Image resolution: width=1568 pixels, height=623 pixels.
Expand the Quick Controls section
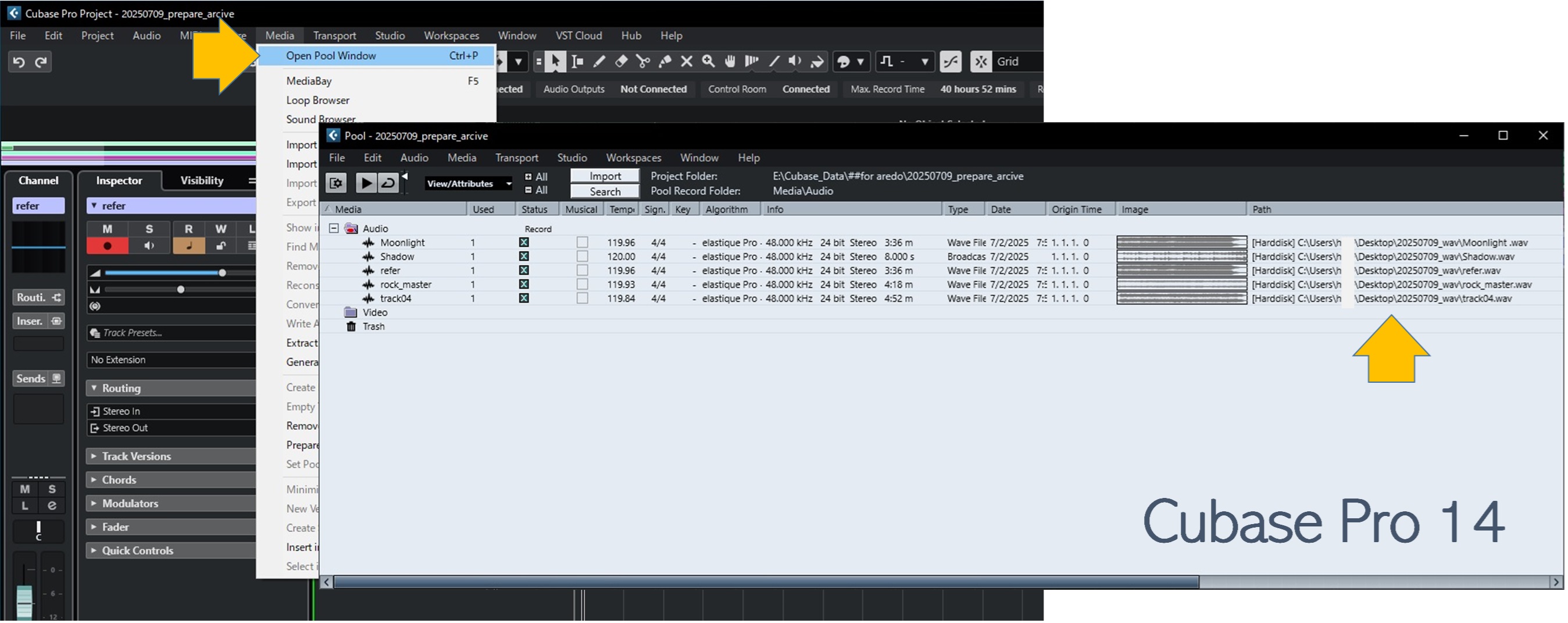[x=94, y=550]
